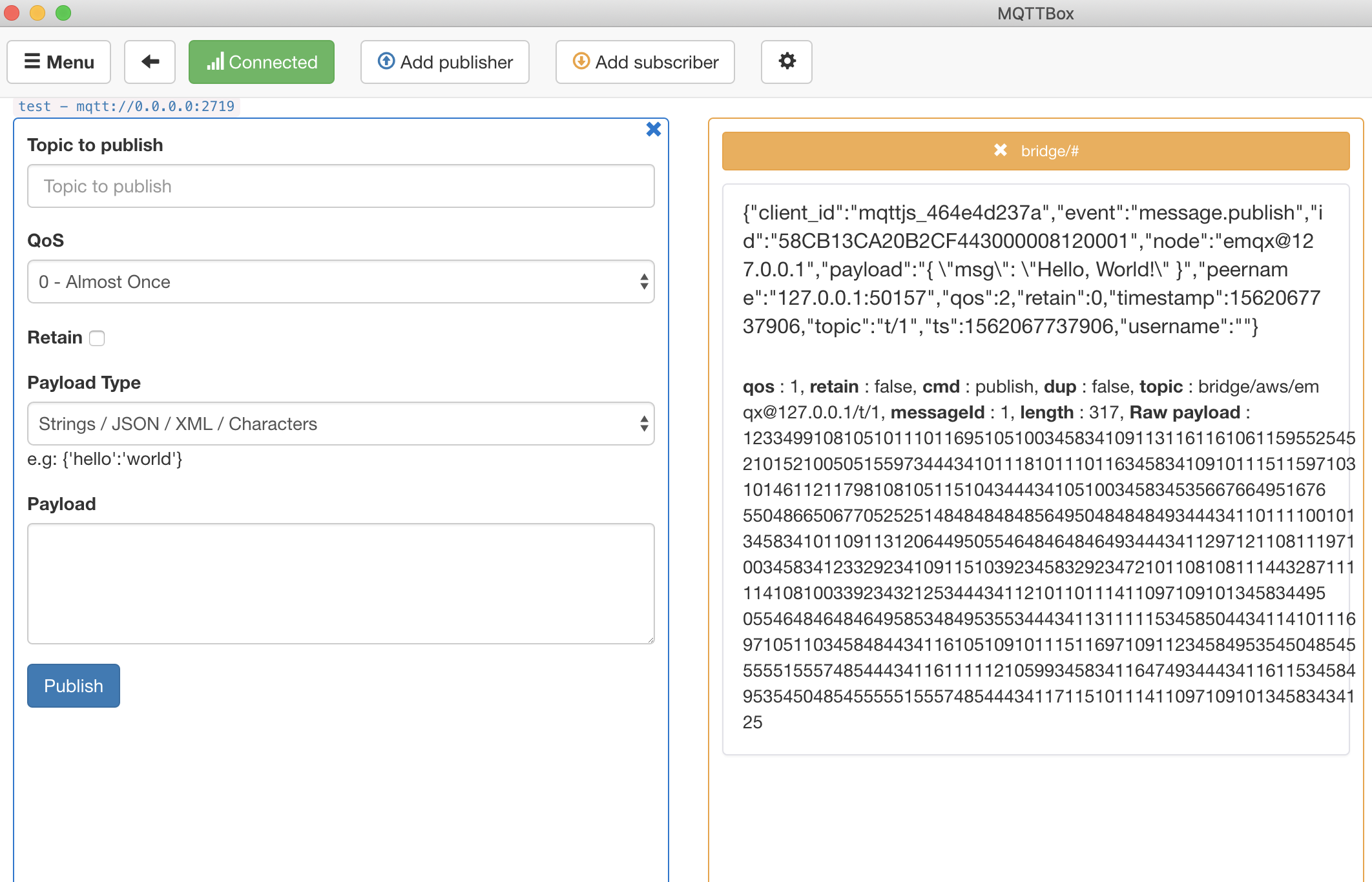Click Add publisher

[x=445, y=62]
